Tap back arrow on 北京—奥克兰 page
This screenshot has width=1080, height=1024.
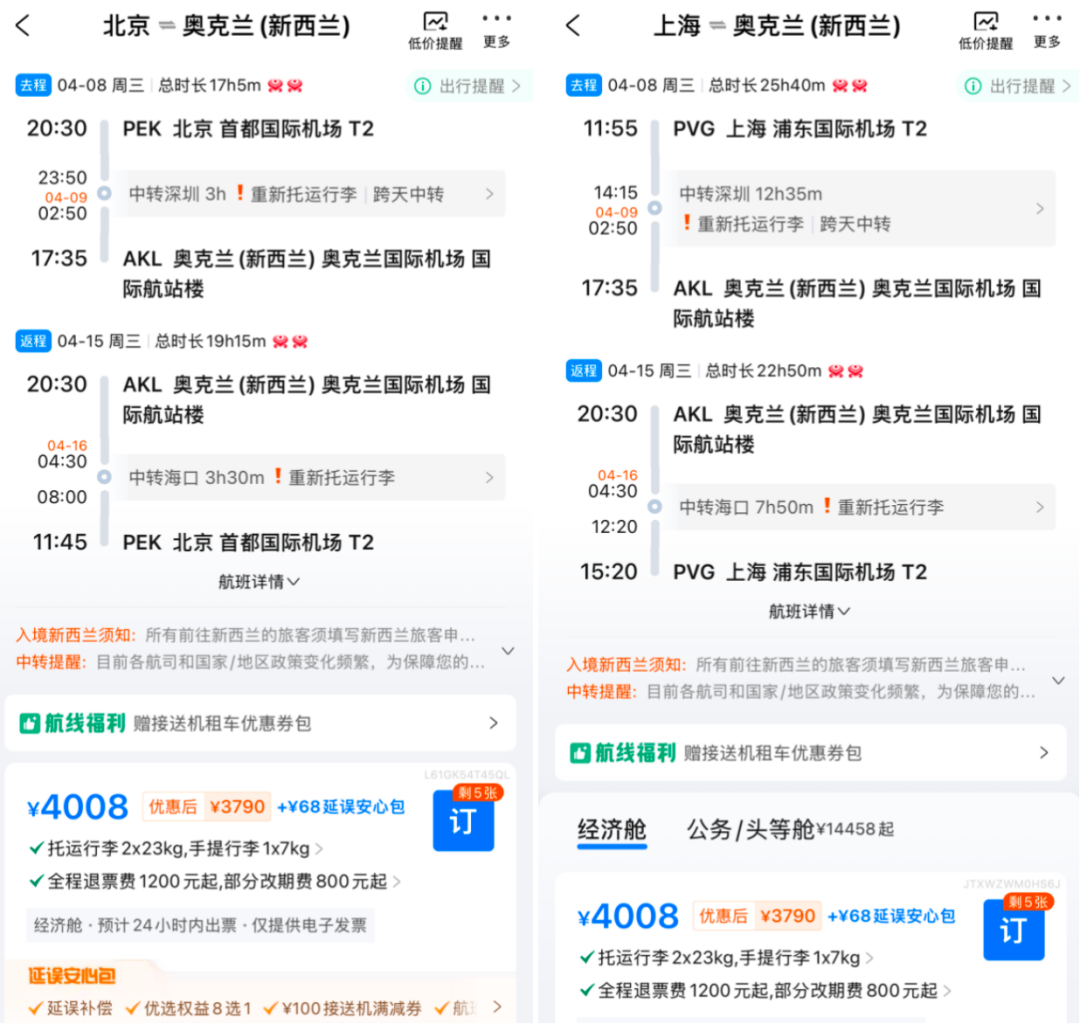pyautogui.click(x=22, y=26)
